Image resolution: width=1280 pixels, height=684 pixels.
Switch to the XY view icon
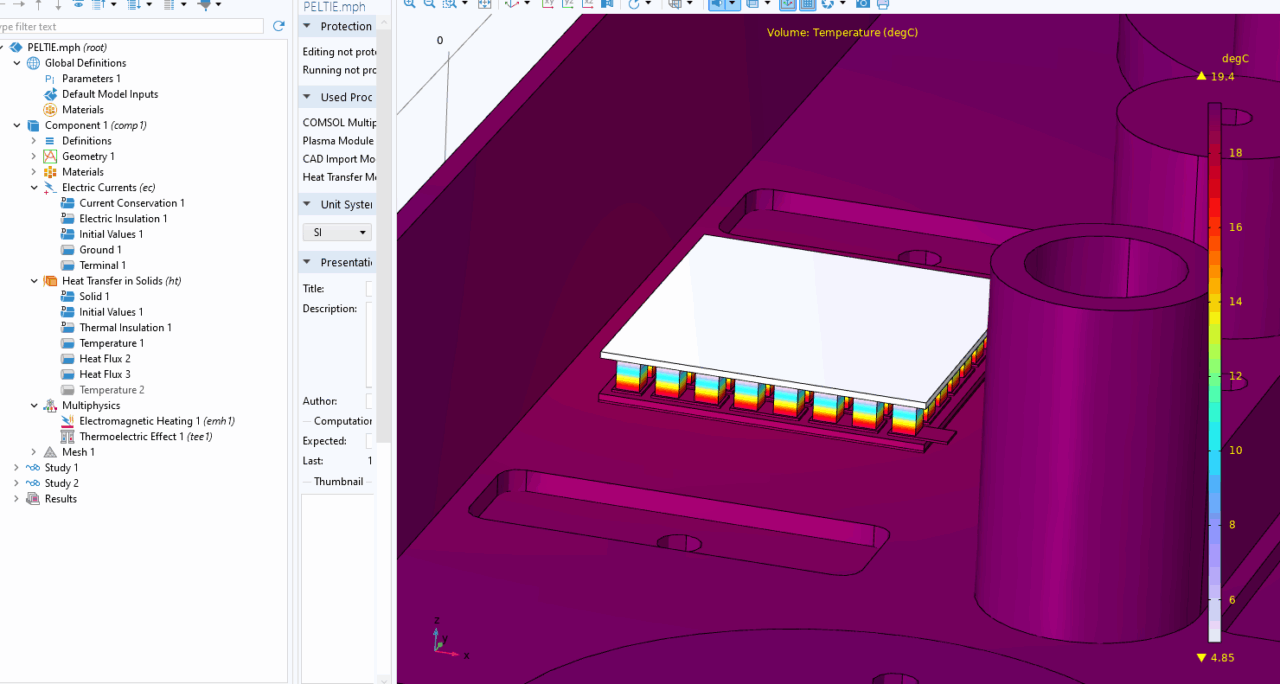(x=548, y=4)
